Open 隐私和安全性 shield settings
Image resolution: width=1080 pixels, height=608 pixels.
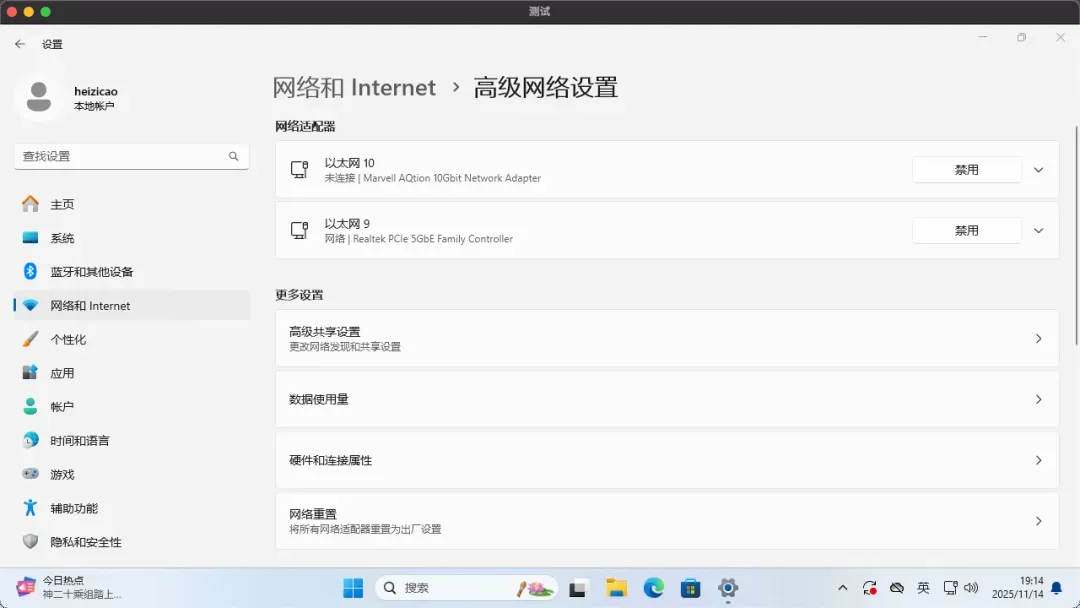(x=86, y=542)
